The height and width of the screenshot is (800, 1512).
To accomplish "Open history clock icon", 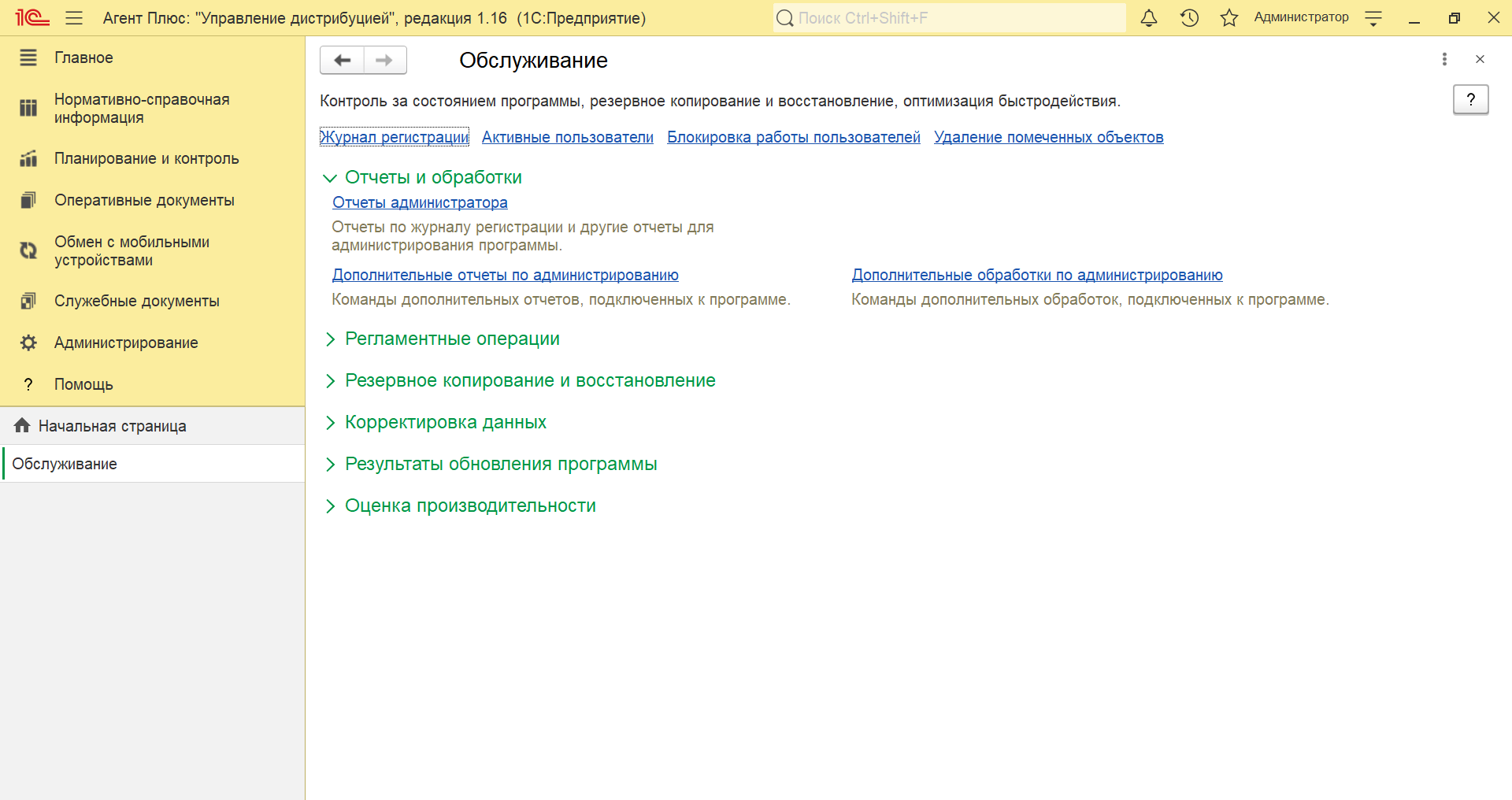I will pos(1189,18).
